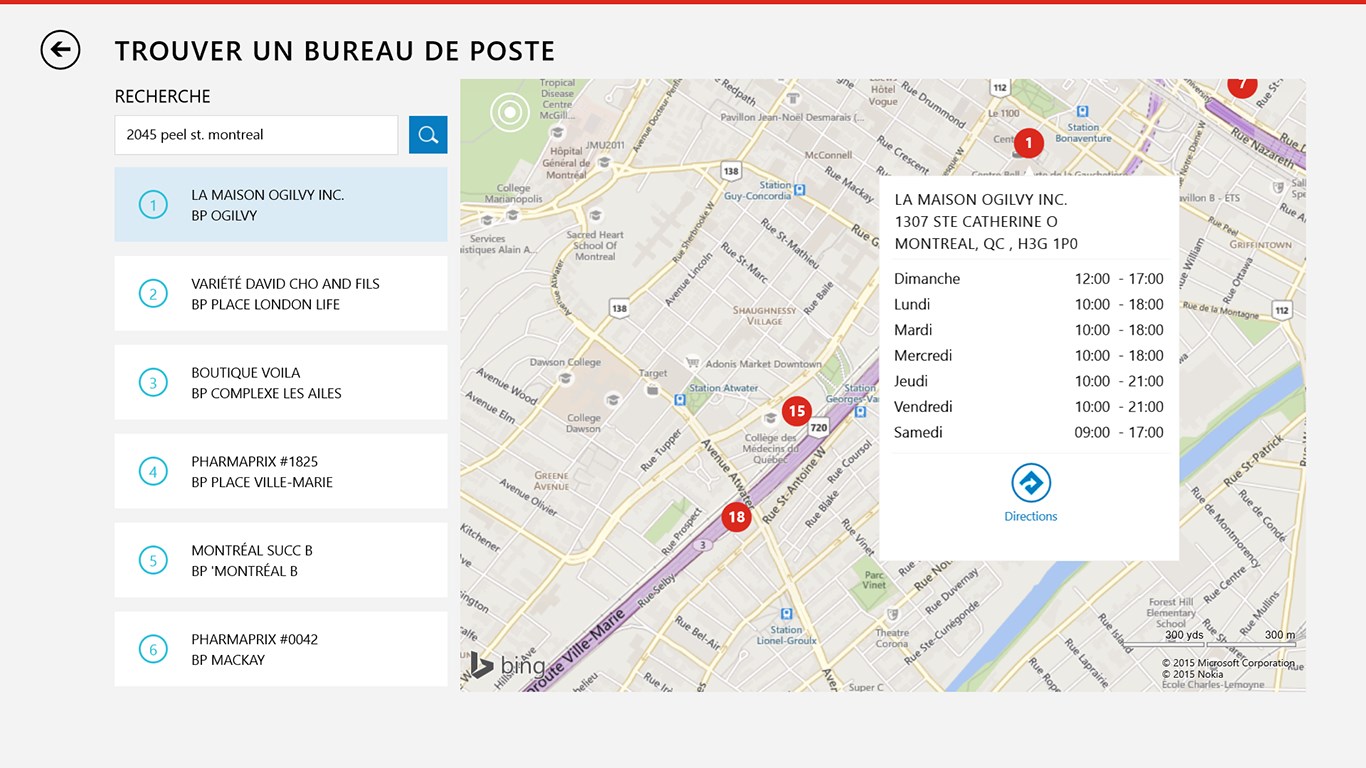The height and width of the screenshot is (768, 1366).
Task: Click the Dawson College school icon
Action: (565, 378)
